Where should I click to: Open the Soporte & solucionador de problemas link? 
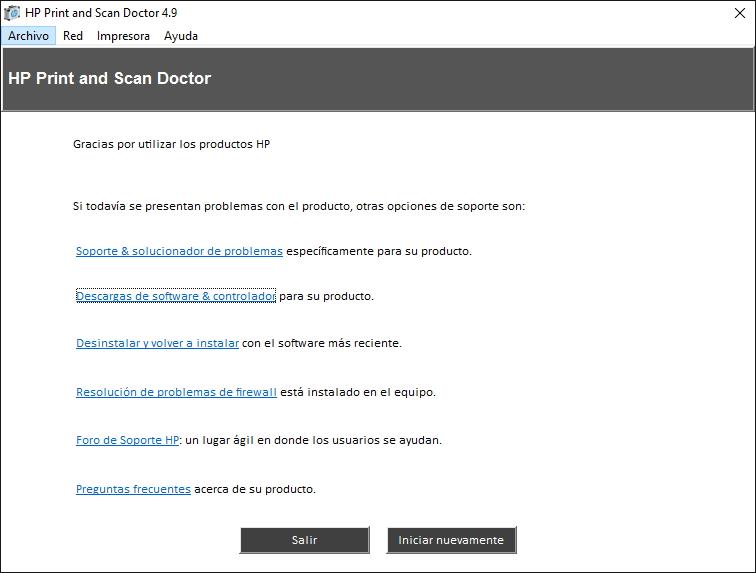pyautogui.click(x=179, y=251)
